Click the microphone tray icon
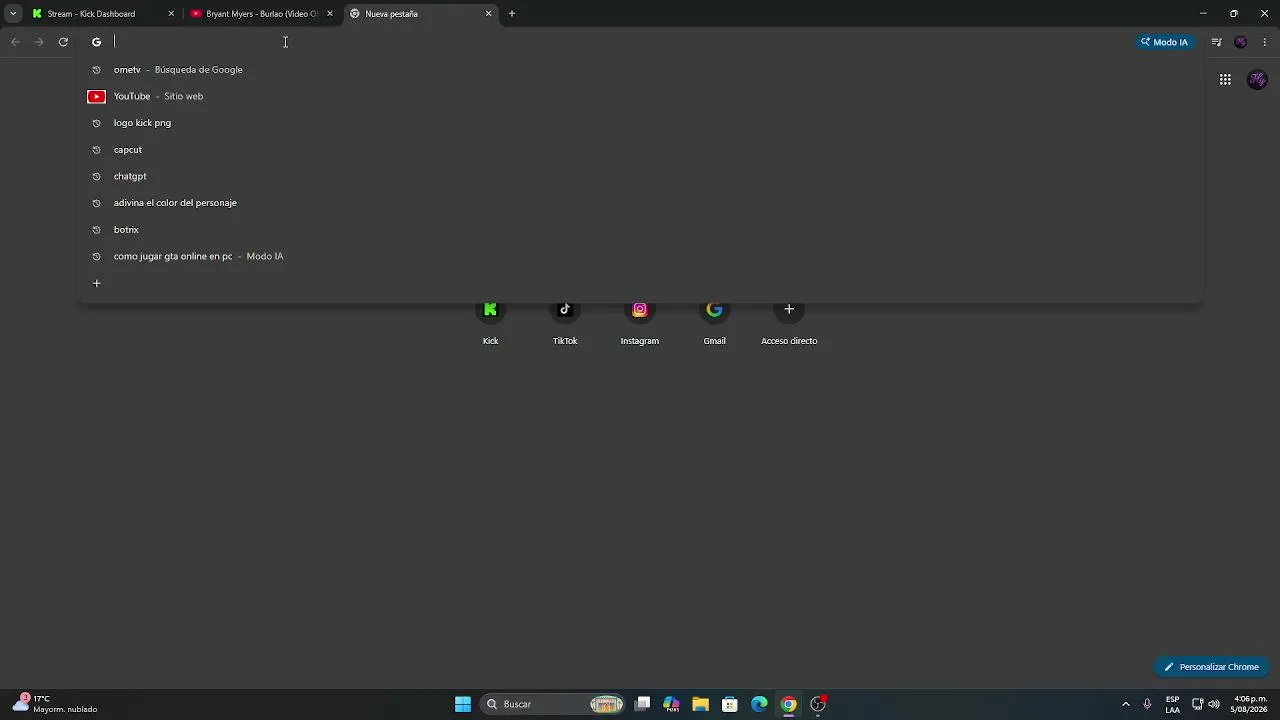Screen dimensions: 1280x720 (1147, 704)
